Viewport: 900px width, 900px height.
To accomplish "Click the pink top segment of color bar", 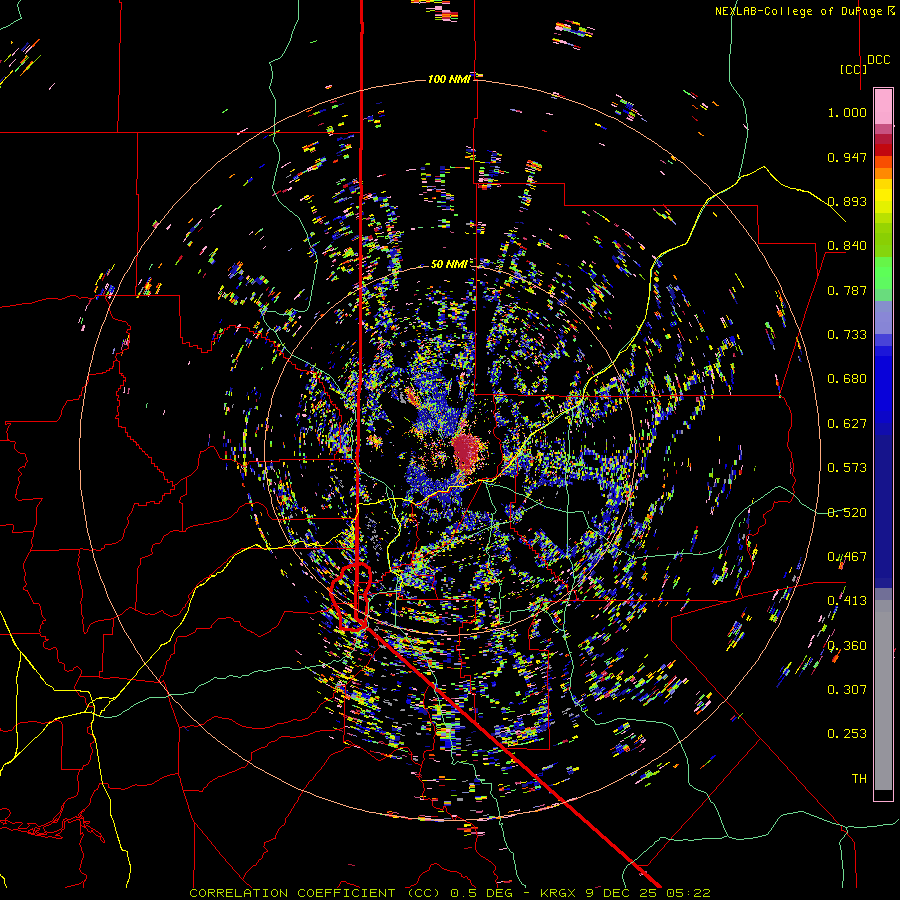I will point(883,106).
